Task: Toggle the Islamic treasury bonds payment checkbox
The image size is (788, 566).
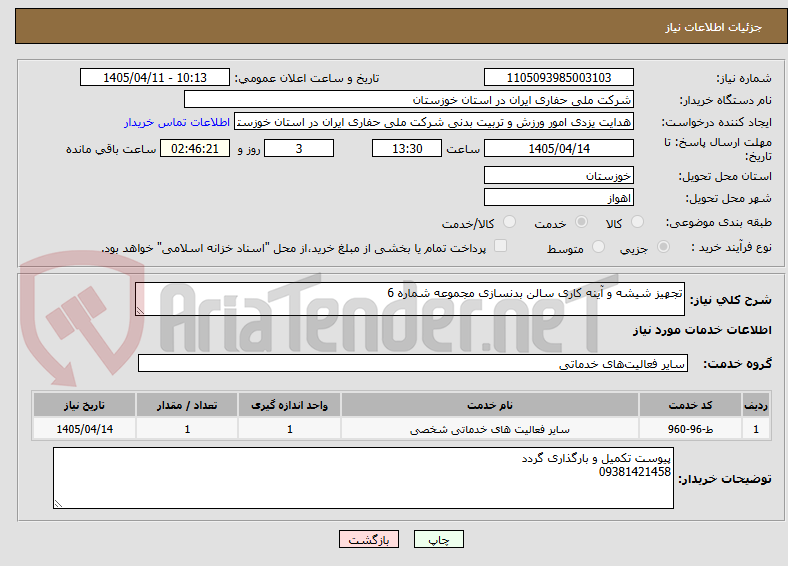Action: coord(501,246)
